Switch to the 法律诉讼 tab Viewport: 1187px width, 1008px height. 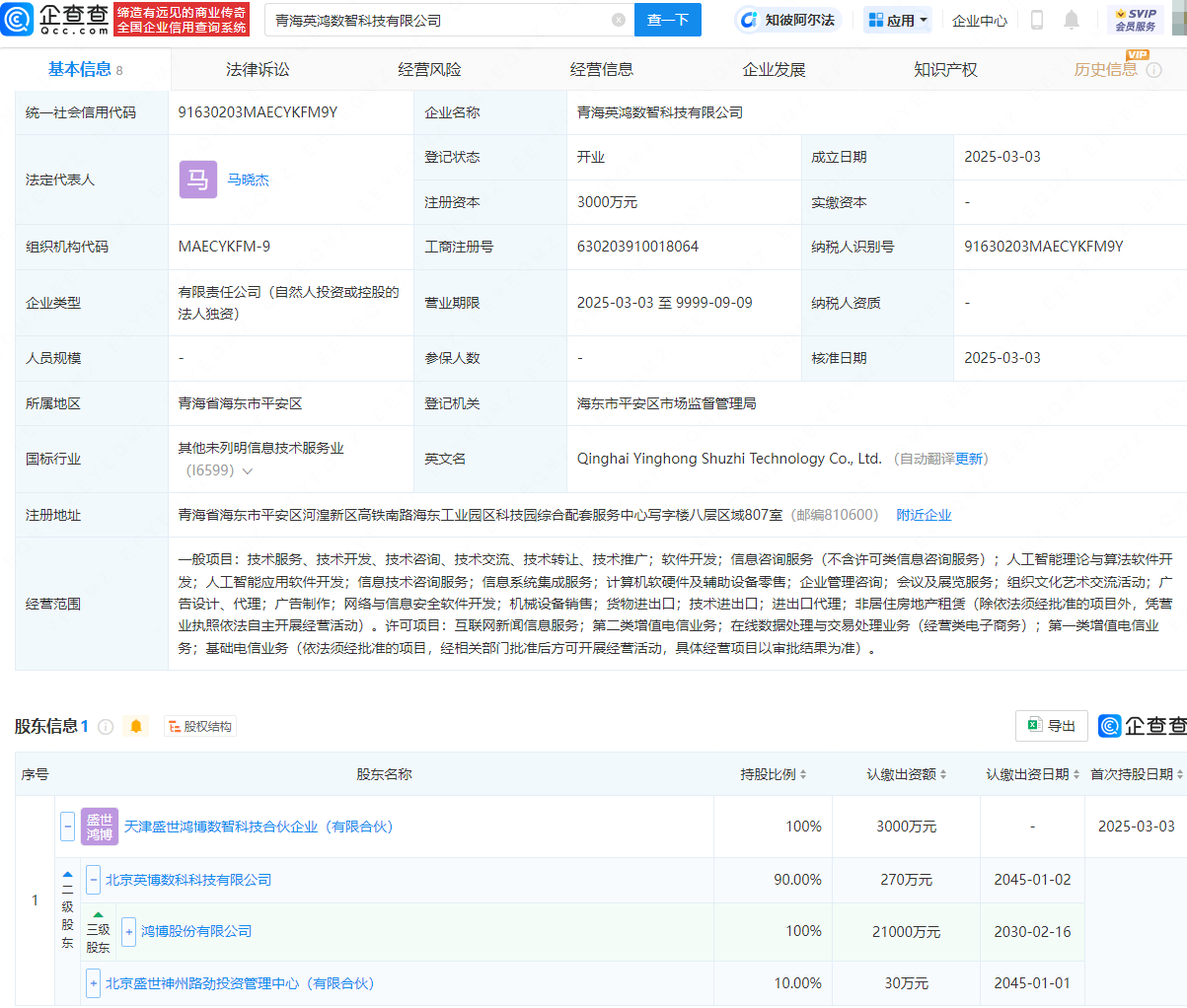pos(258,69)
